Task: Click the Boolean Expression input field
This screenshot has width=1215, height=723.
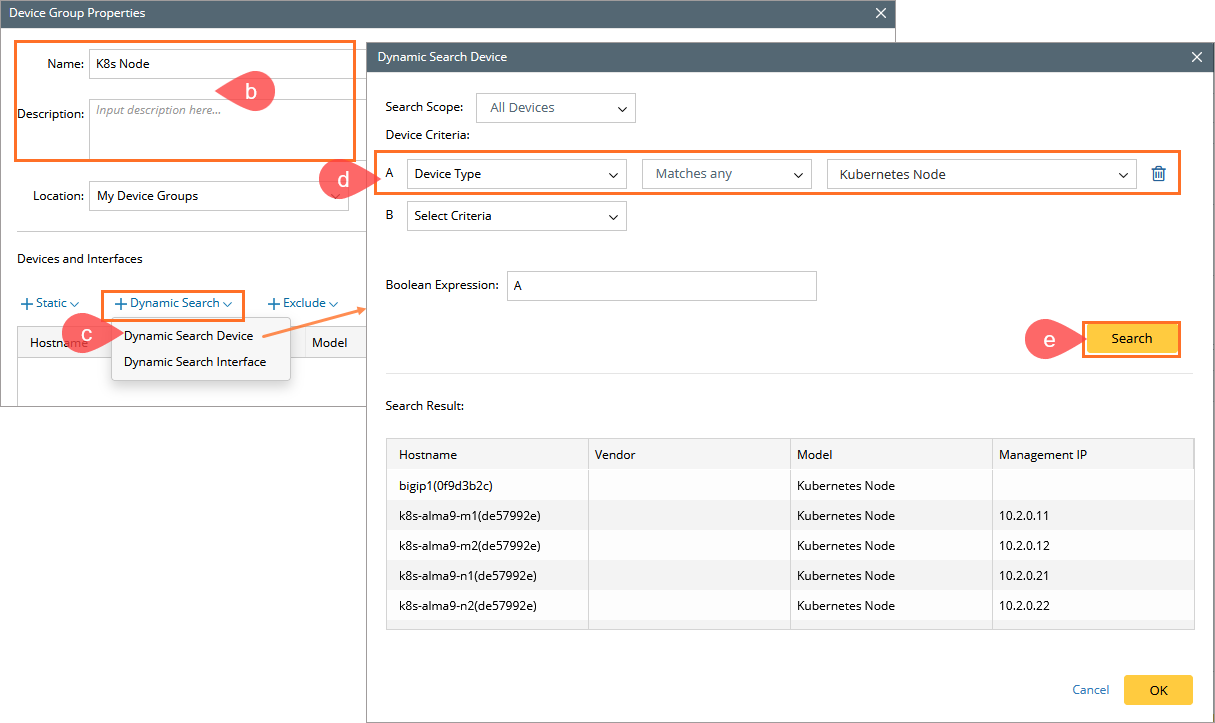Action: coord(661,286)
